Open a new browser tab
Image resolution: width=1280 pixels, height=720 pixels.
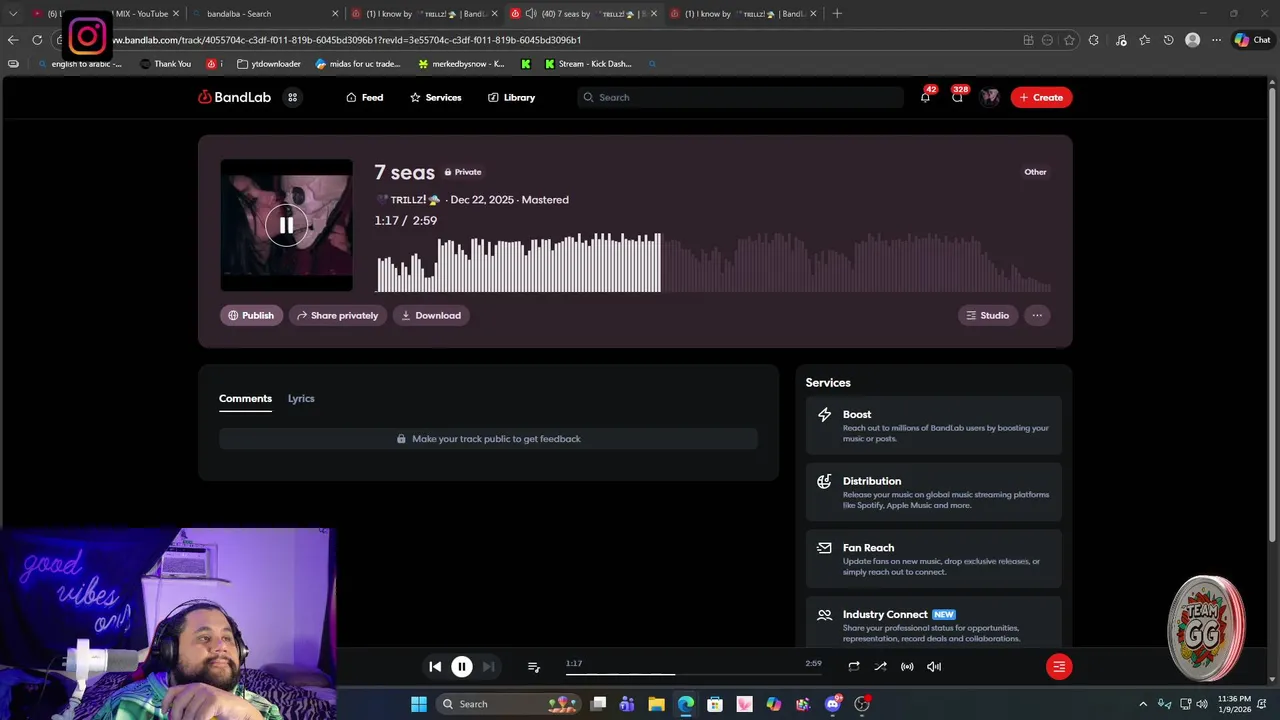coord(837,14)
